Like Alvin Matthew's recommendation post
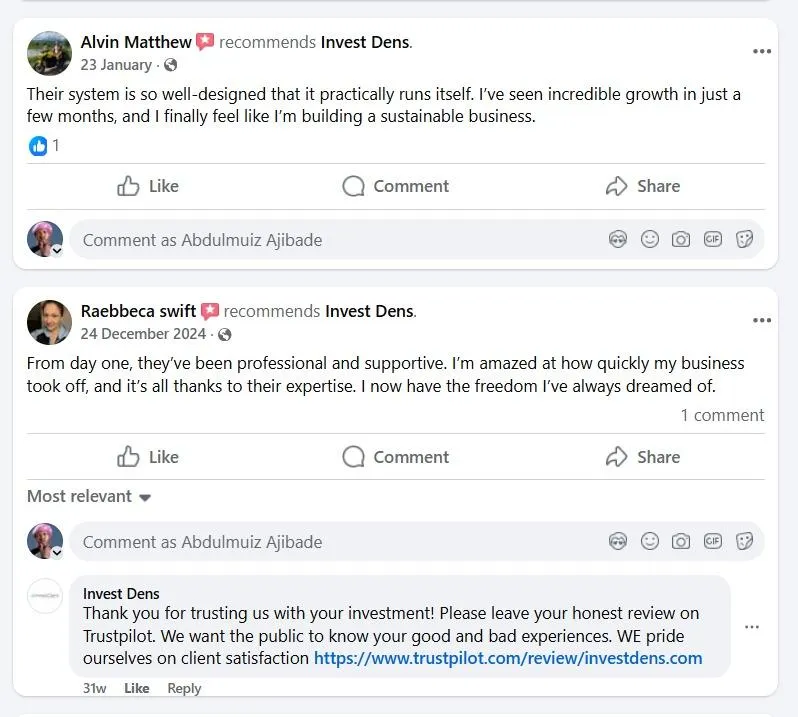Screen dimensions: 798x717 coord(148,186)
